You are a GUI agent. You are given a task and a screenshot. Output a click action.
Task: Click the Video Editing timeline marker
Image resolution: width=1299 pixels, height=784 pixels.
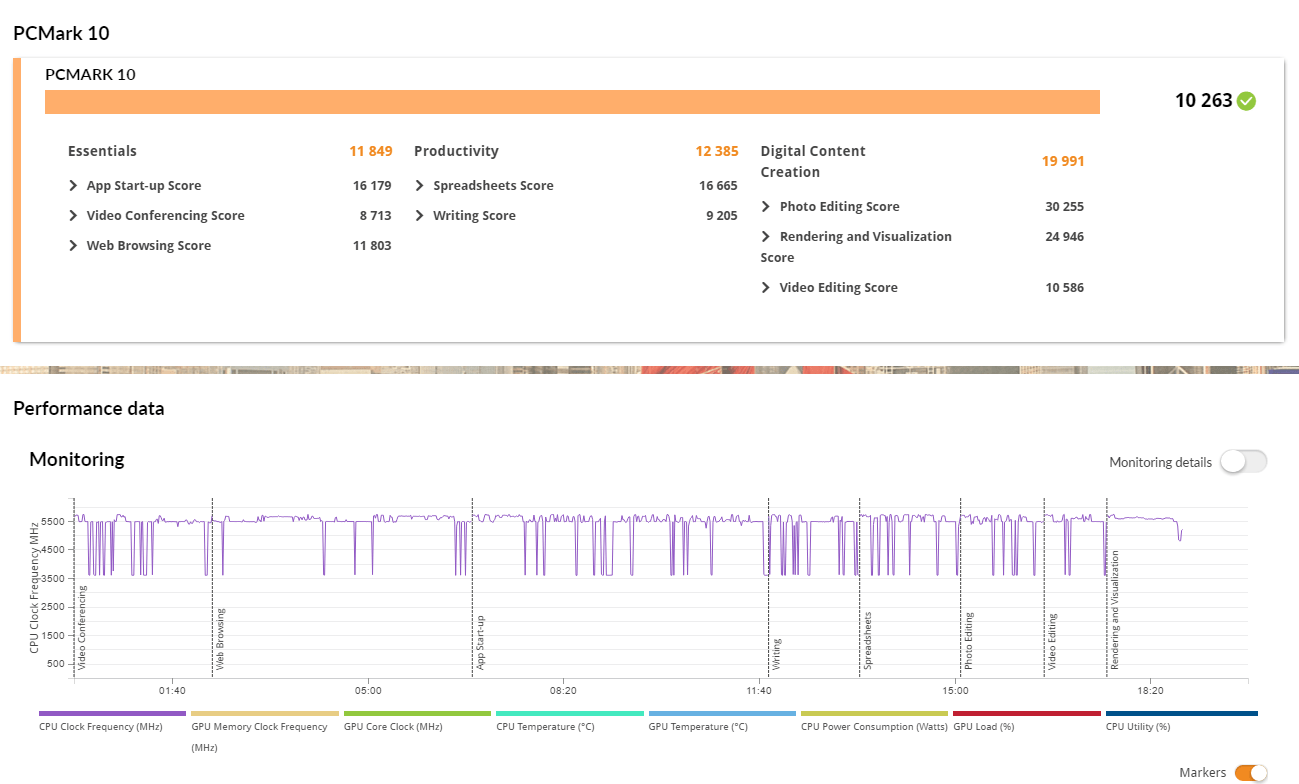click(x=1053, y=641)
